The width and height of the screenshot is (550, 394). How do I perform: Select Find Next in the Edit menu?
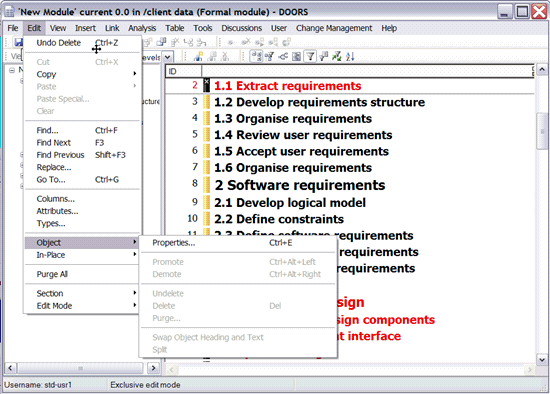[x=82, y=142]
